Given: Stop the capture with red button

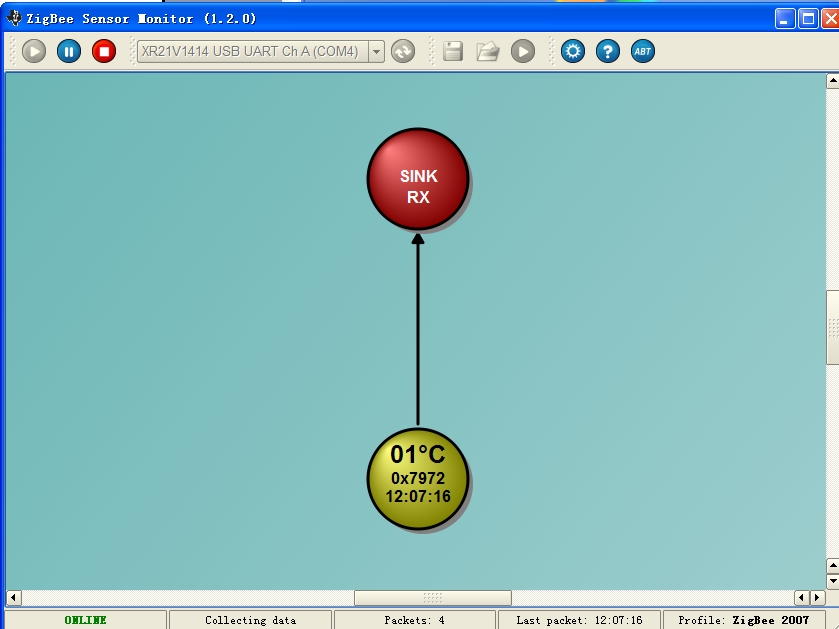Looking at the screenshot, I should click(104, 51).
